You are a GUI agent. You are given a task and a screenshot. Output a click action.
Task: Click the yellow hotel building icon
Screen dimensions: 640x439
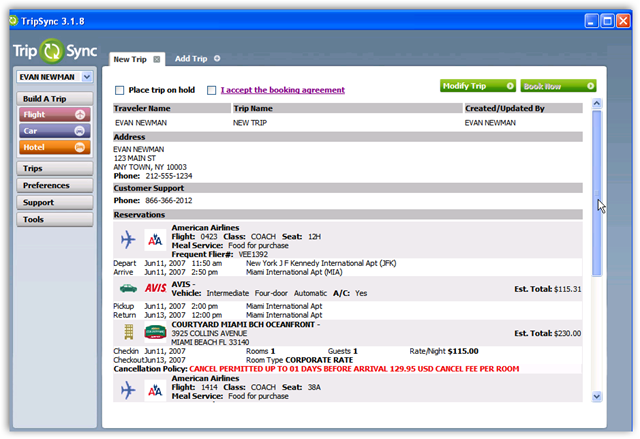coord(127,332)
